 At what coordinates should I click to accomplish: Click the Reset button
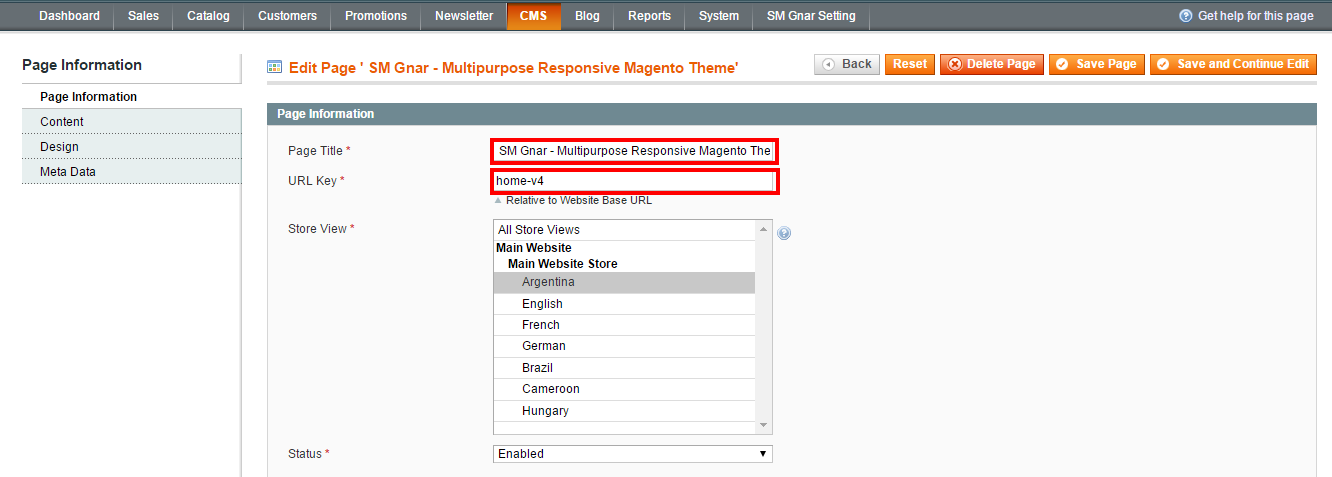coord(910,64)
